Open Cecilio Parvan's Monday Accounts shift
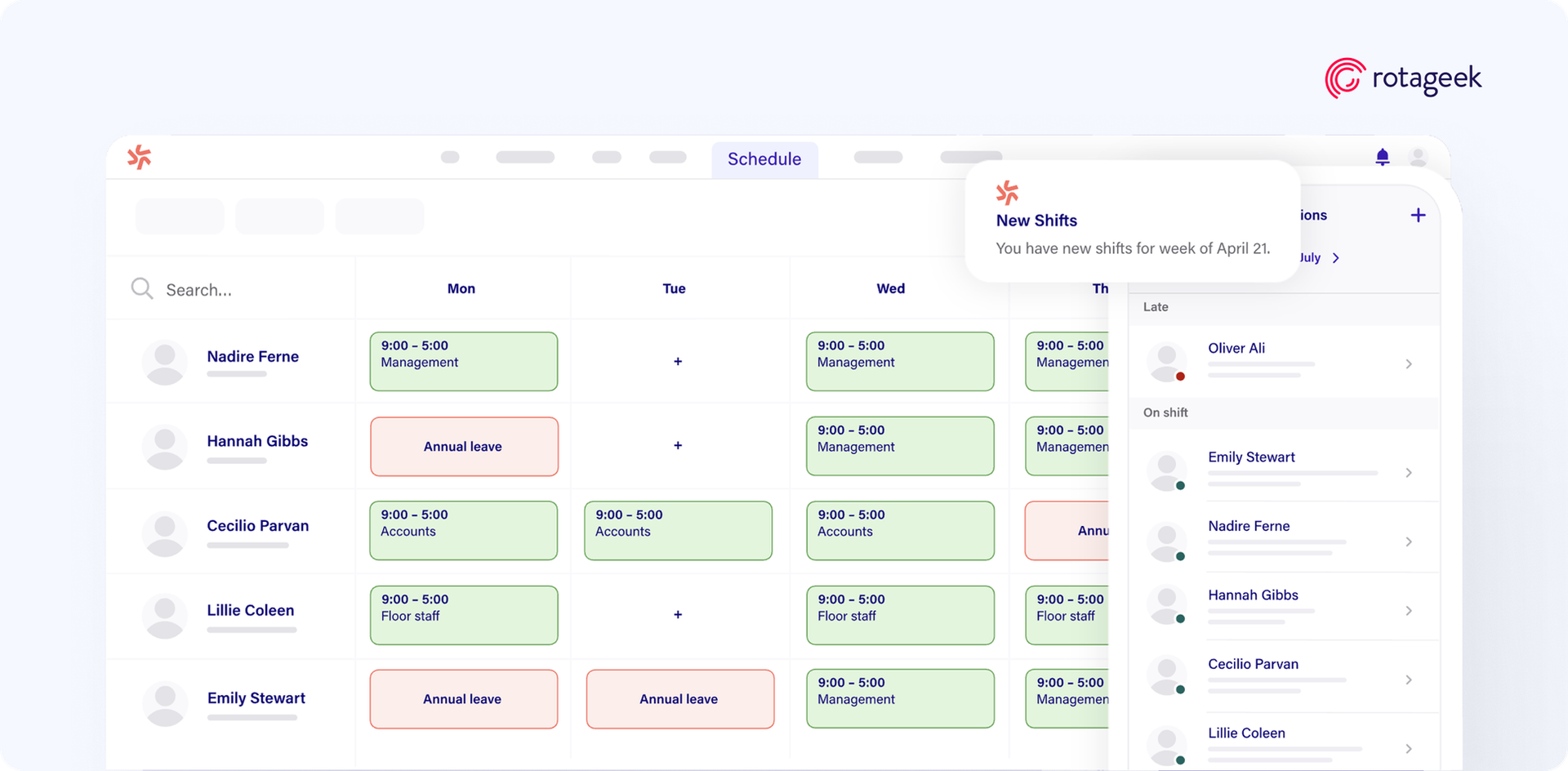This screenshot has height=771, width=1568. tap(464, 530)
